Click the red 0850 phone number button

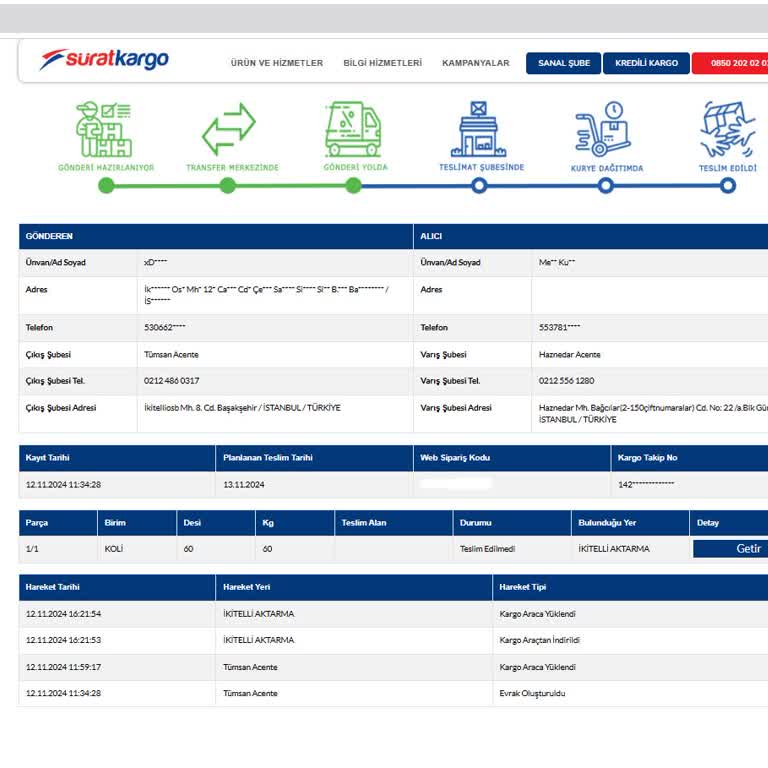(x=730, y=63)
